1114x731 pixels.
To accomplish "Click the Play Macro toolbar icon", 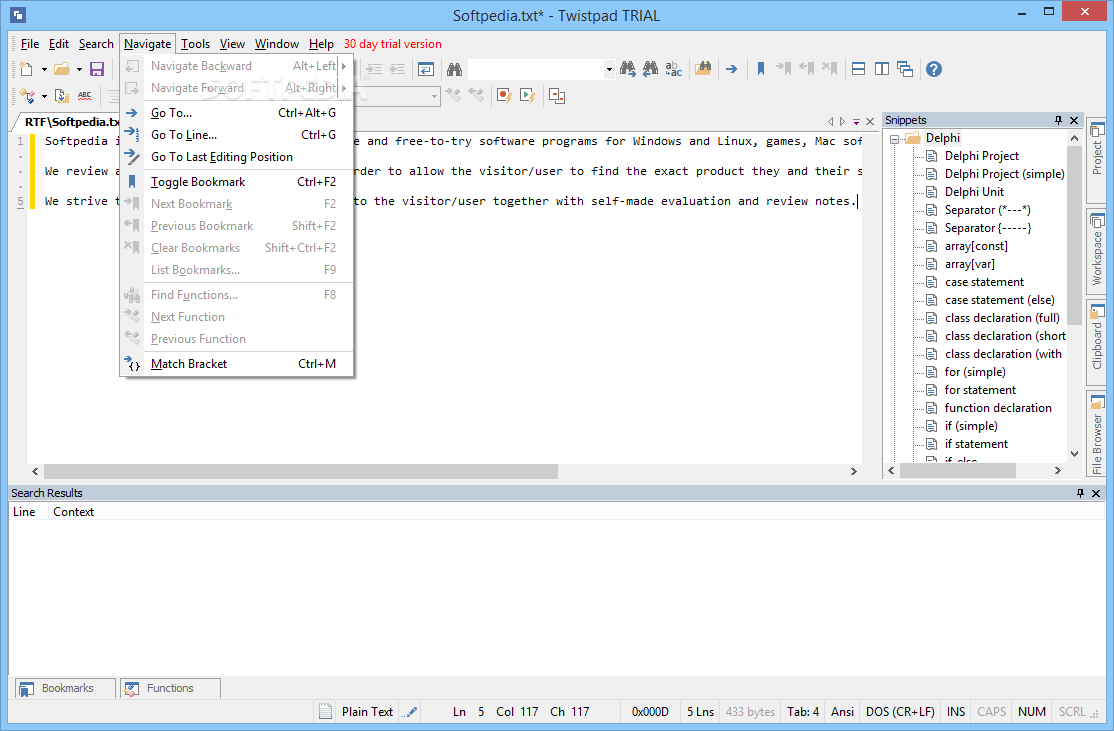I will [x=527, y=95].
